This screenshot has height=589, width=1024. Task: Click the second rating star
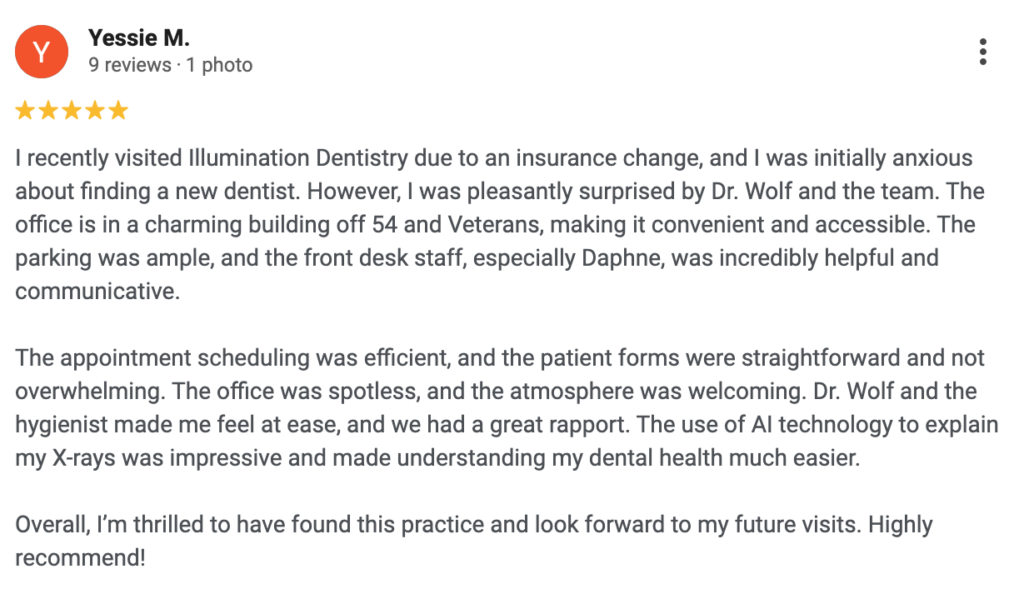[x=48, y=110]
